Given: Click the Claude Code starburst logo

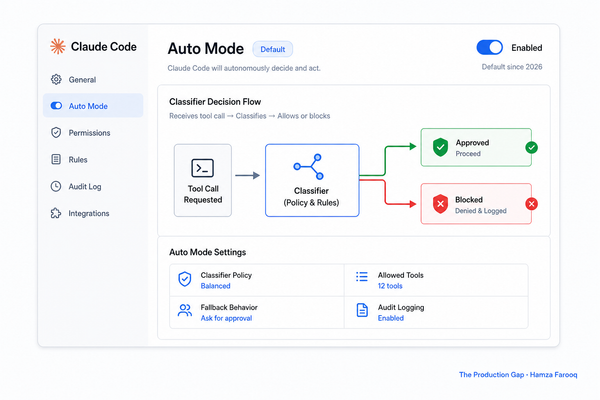Looking at the screenshot, I should (x=58, y=46).
